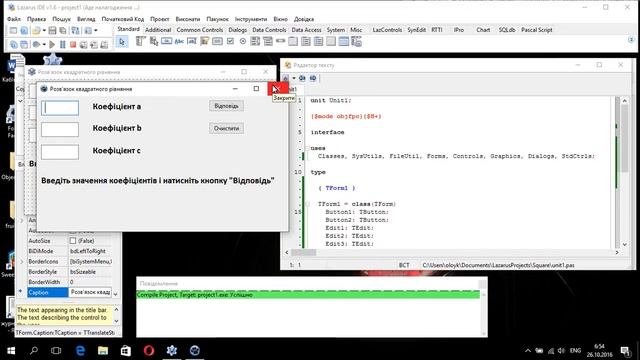This screenshot has height=360, width=640.
Task: Click the editor vertical scrollbar thumb
Action: coord(624,139)
